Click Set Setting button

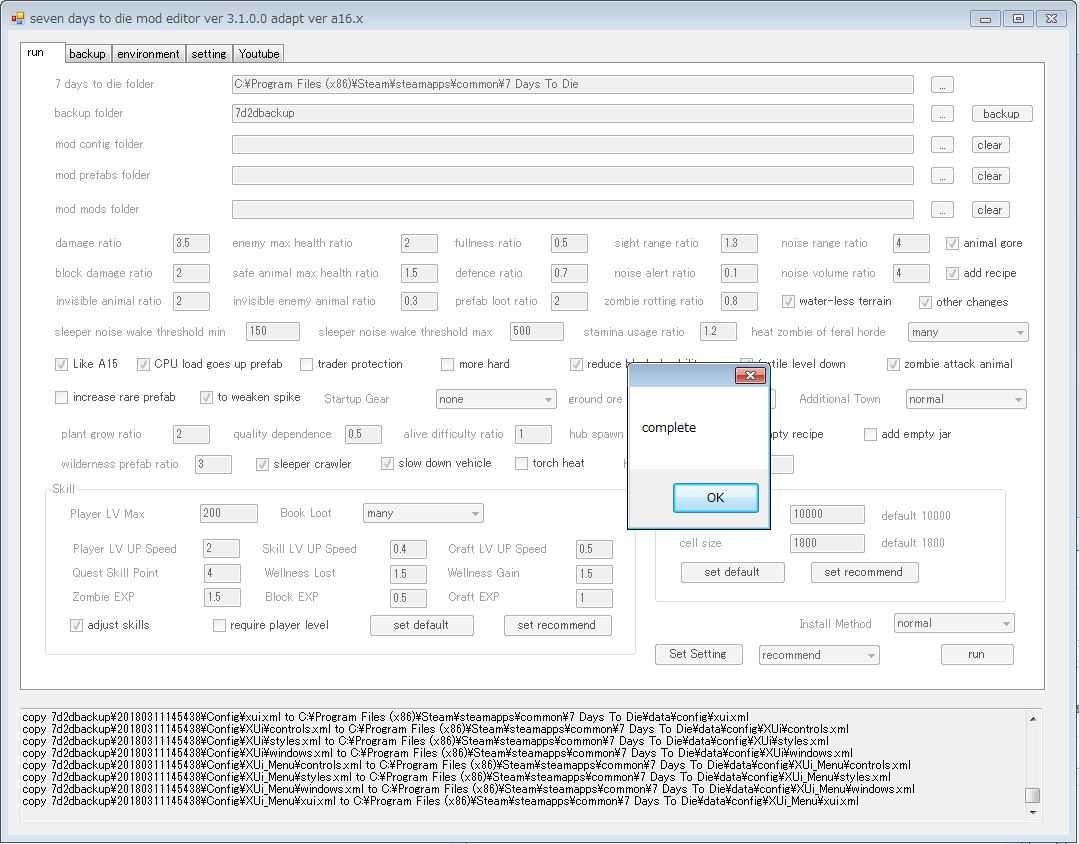coord(698,654)
